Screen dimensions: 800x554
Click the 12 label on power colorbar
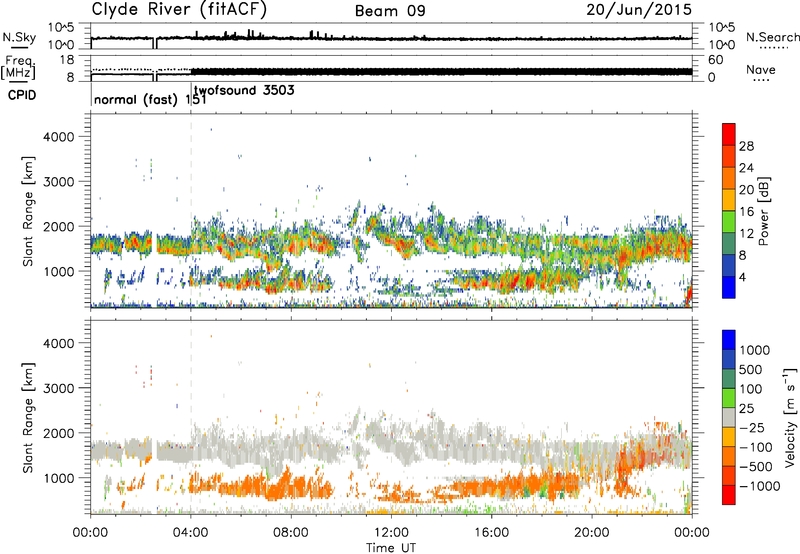(x=746, y=234)
